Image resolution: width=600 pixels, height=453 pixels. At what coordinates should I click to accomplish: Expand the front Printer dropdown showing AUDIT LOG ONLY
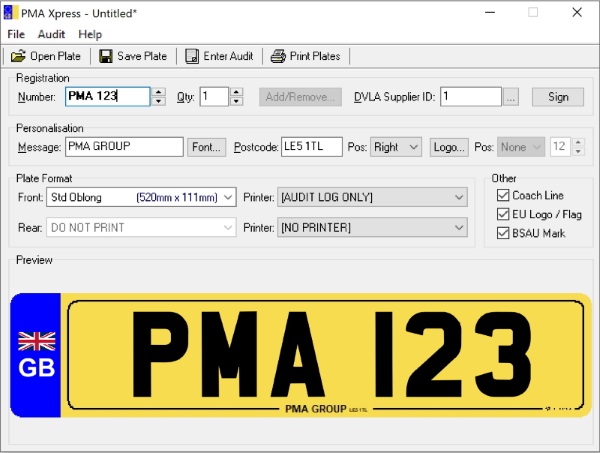372,197
